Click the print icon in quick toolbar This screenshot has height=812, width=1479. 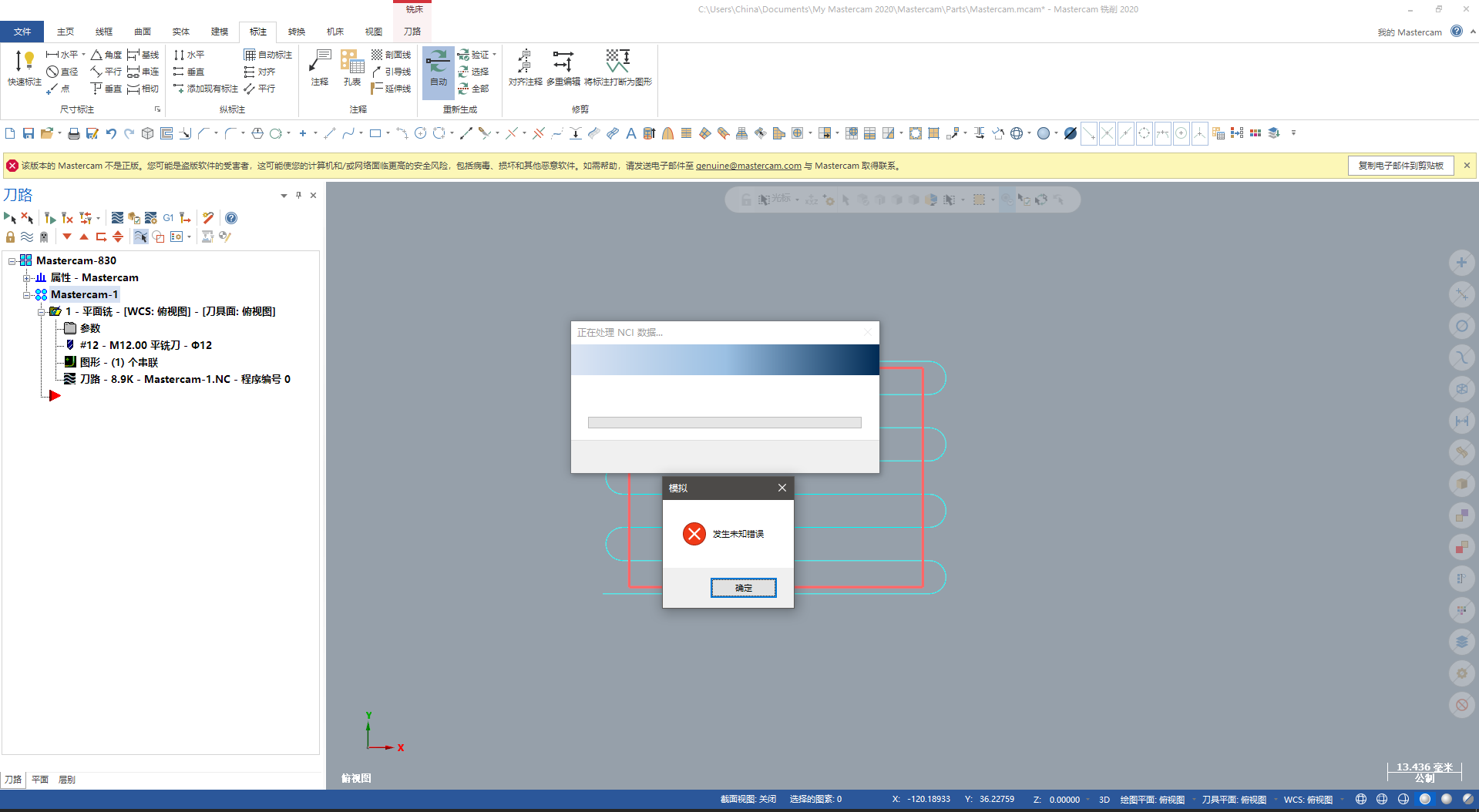point(74,133)
